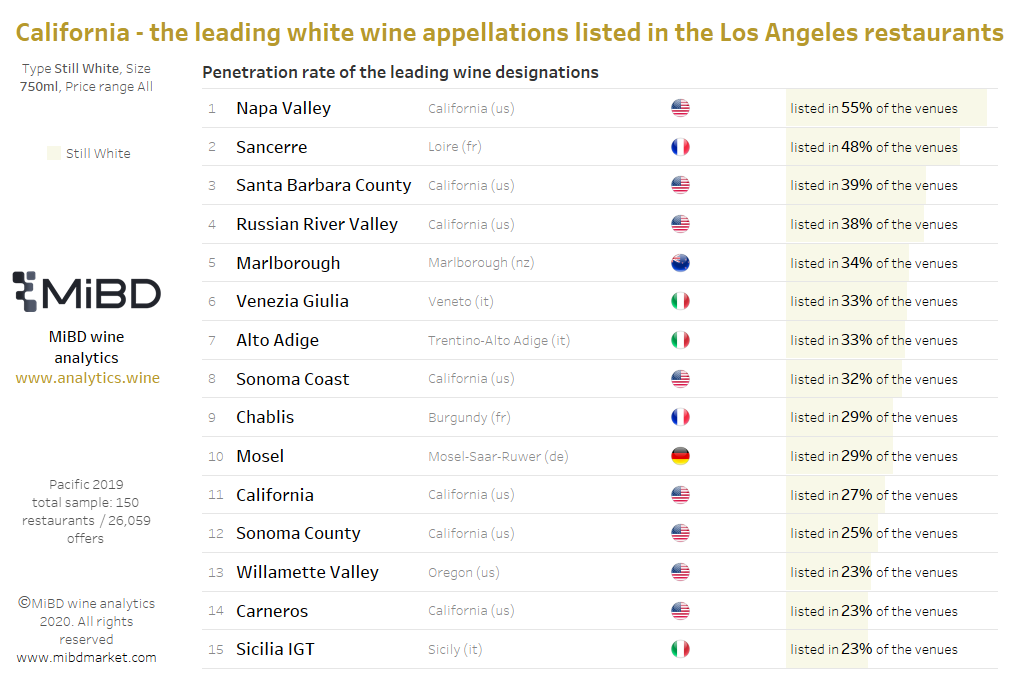Image resolution: width=1010 pixels, height=681 pixels.
Task: Click the Sonoma Coast 32% bar
Action: 844,379
